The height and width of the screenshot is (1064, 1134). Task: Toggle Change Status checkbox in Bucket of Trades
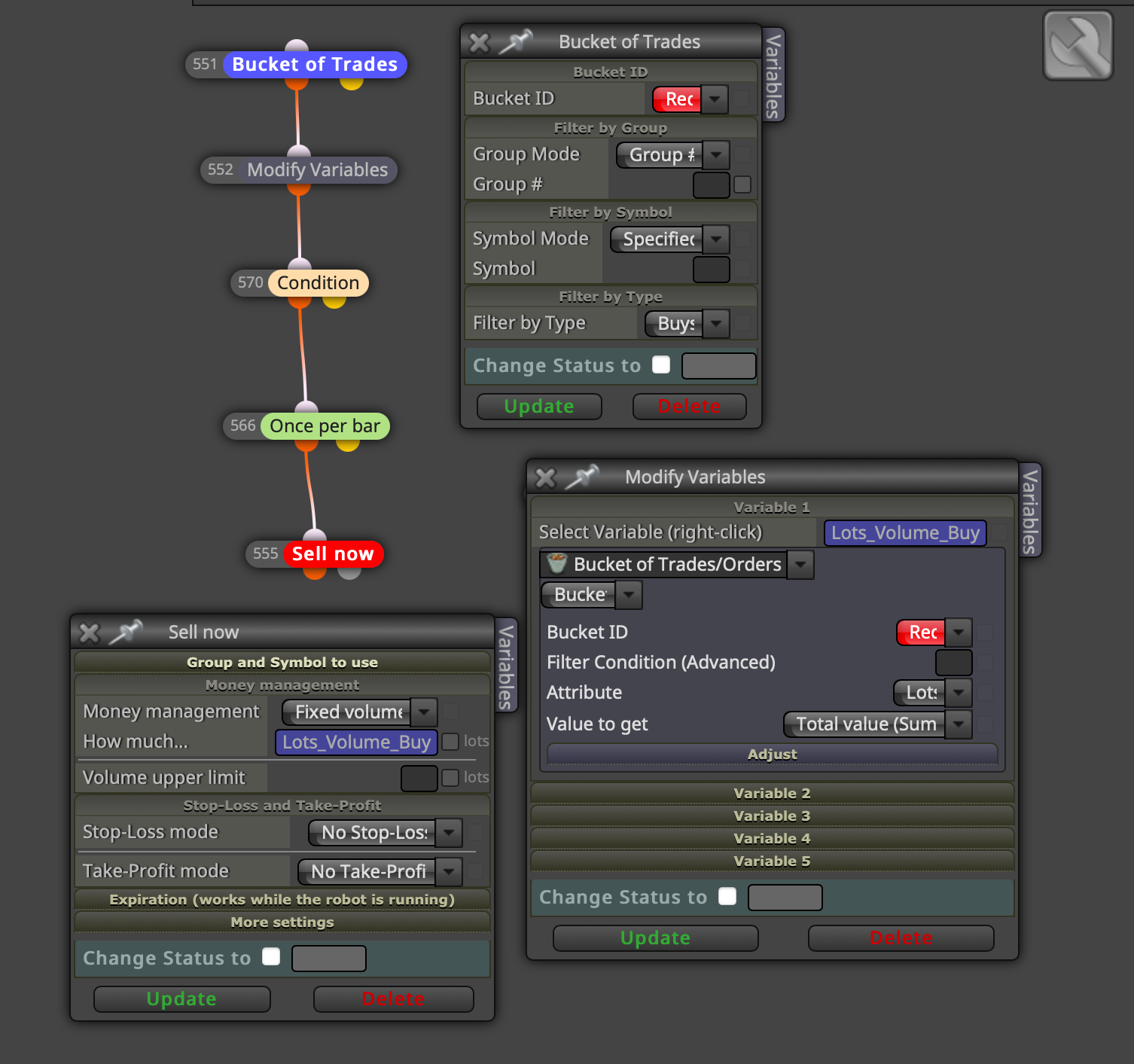(x=661, y=364)
